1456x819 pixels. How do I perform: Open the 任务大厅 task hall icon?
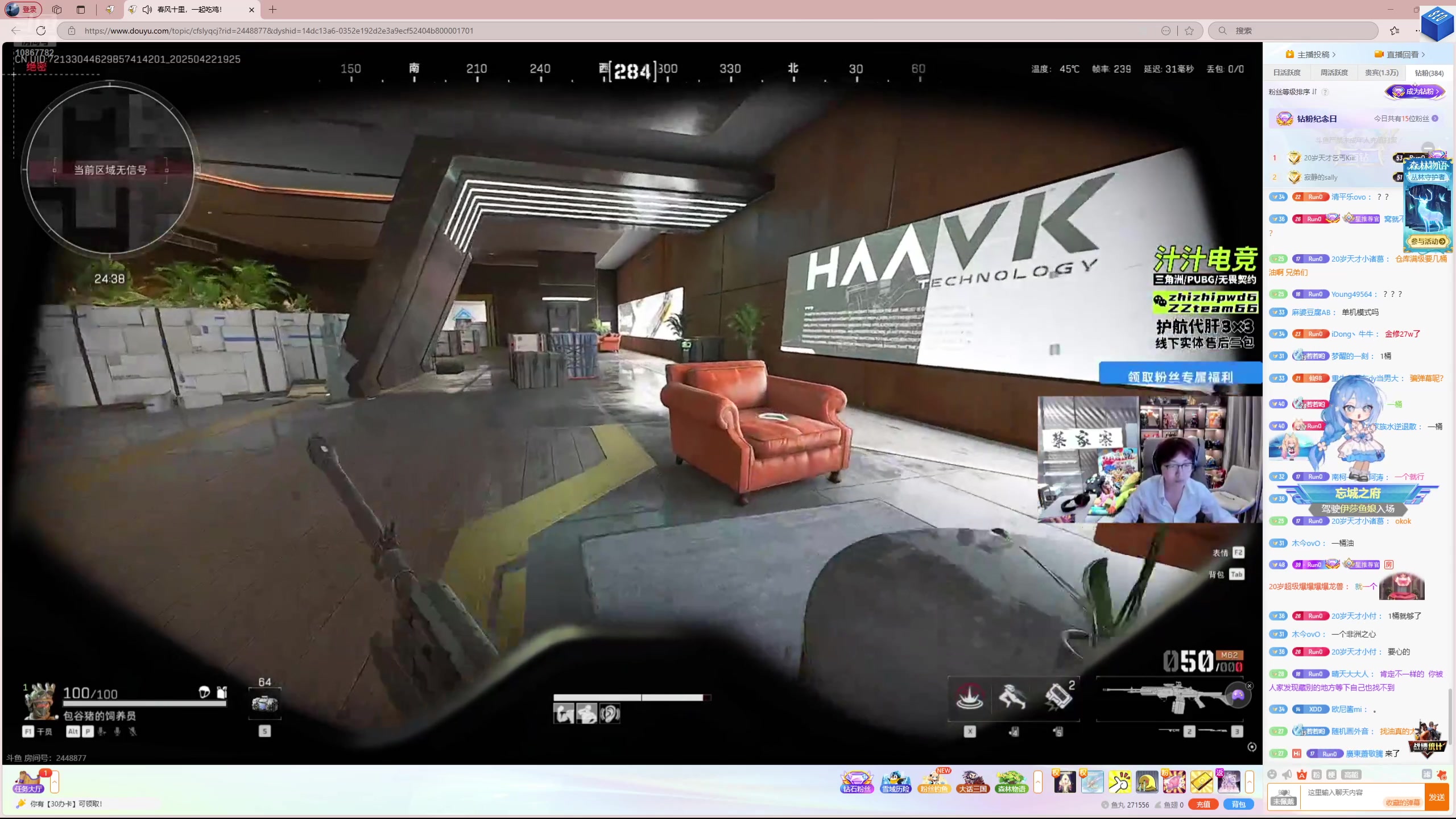pos(28,781)
